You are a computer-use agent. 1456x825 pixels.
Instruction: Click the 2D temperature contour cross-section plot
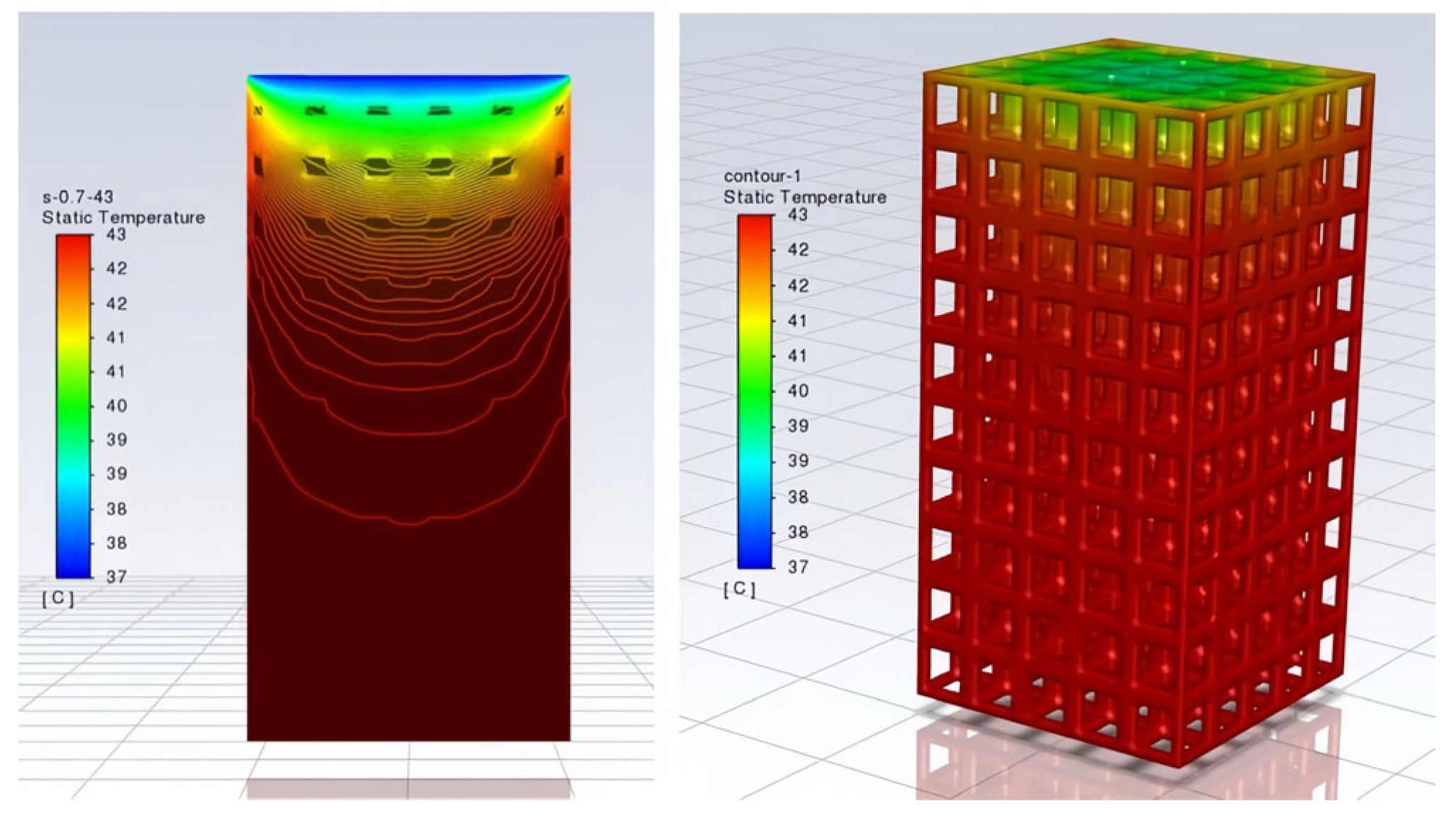tap(409, 408)
